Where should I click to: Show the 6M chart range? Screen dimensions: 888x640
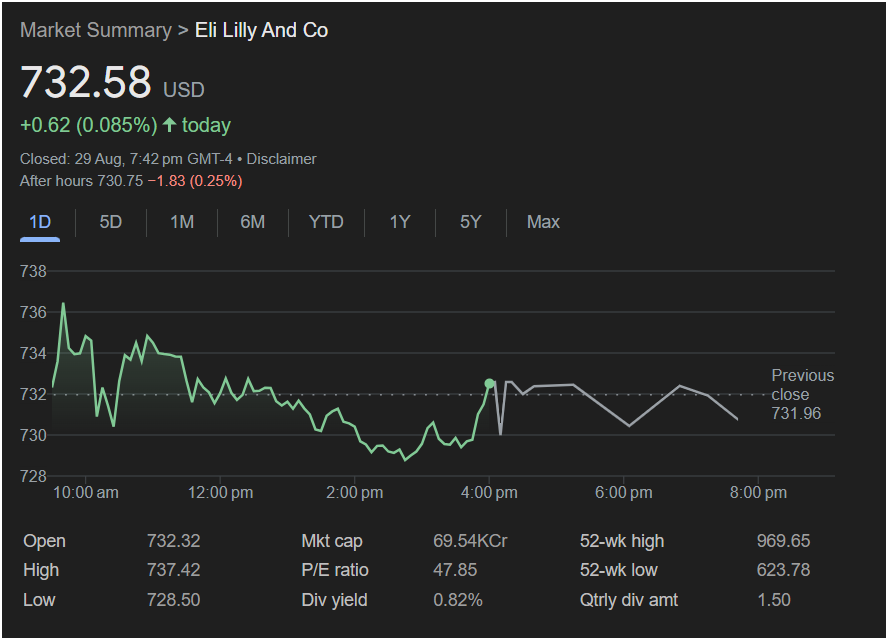(x=253, y=222)
